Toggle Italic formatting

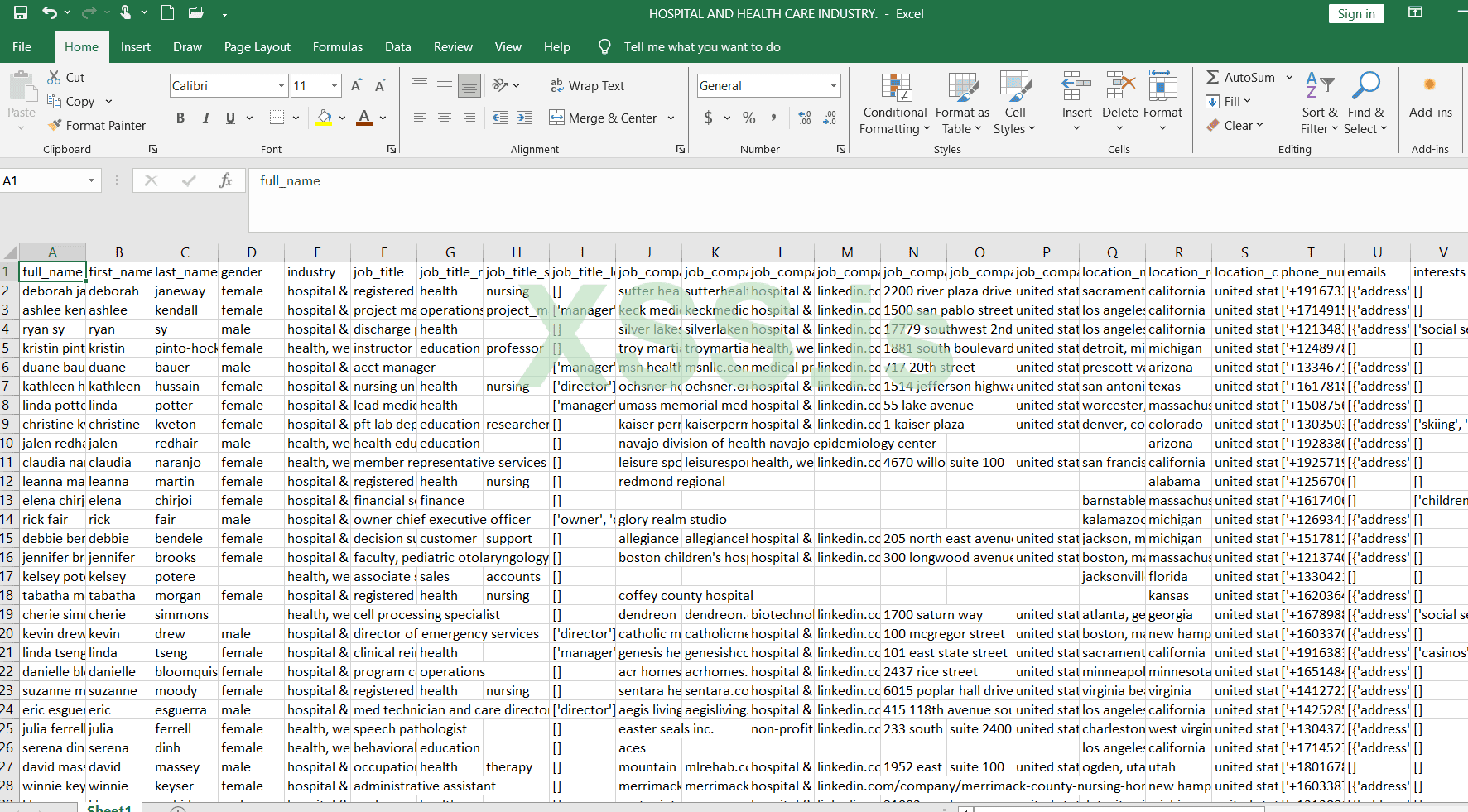pyautogui.click(x=205, y=118)
